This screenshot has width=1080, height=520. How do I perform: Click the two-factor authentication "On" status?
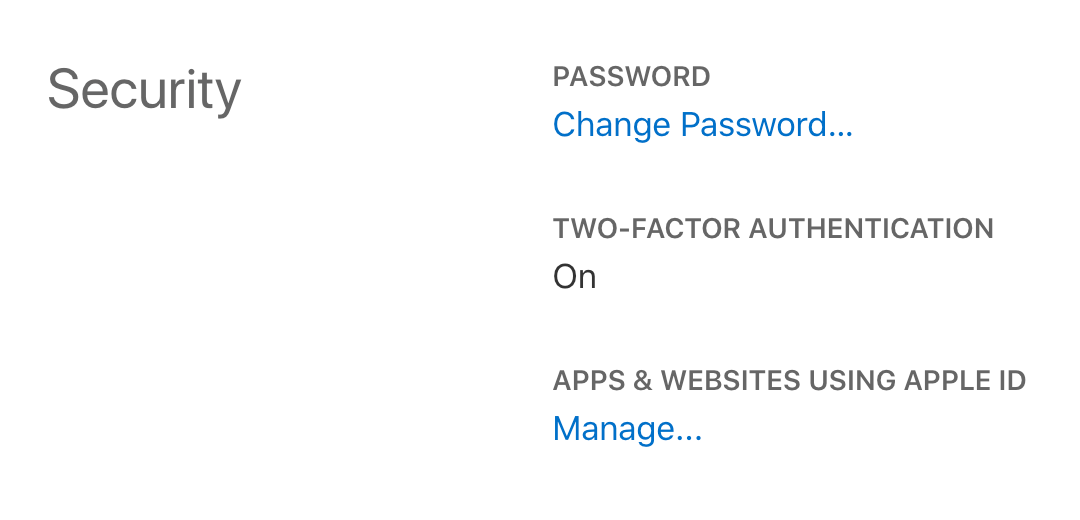(x=574, y=276)
